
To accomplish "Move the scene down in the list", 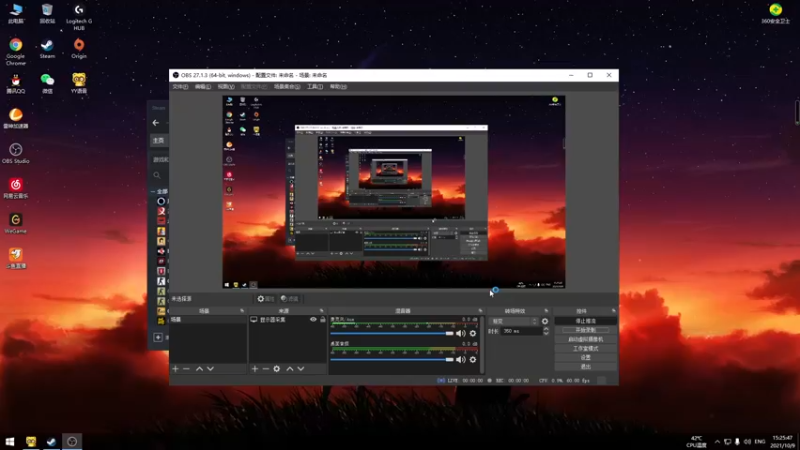I will 210,368.
